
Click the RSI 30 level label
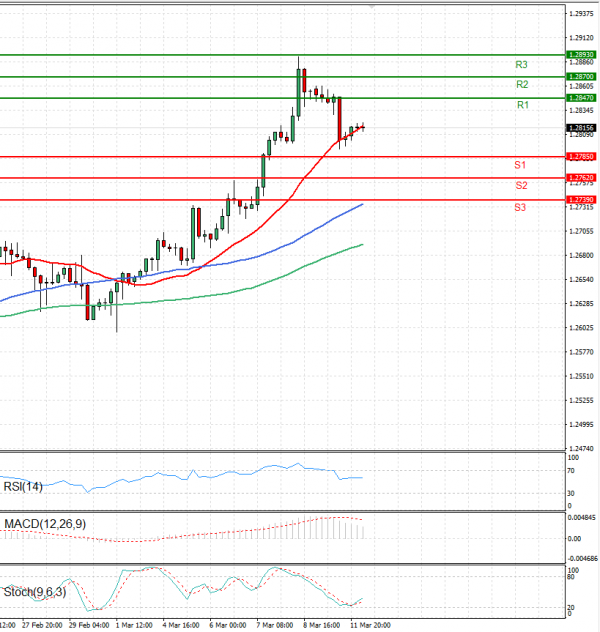click(x=571, y=493)
